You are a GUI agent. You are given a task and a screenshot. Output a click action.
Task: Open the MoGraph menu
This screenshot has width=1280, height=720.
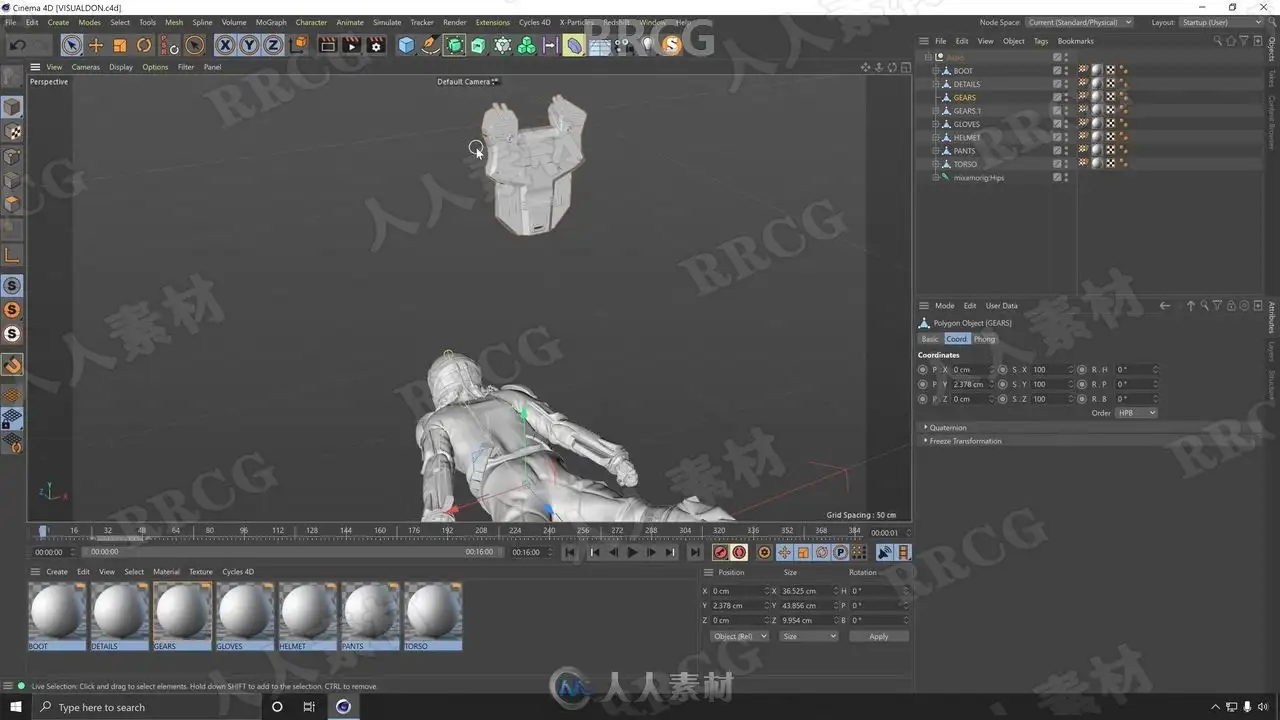tap(270, 22)
